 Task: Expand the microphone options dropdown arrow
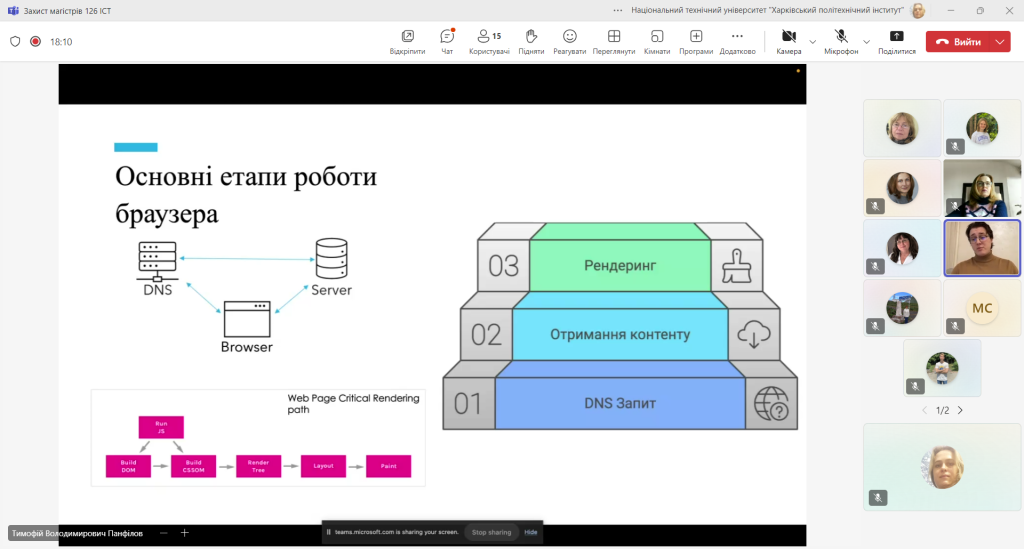click(867, 42)
